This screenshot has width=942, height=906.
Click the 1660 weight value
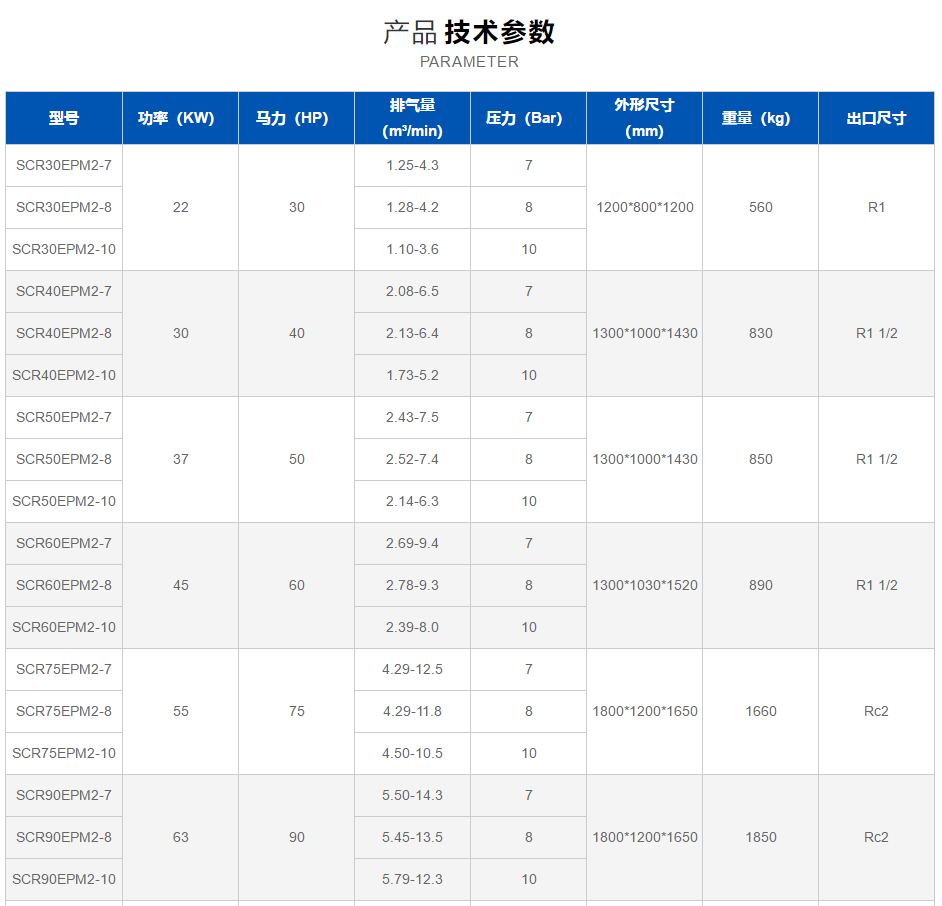tap(760, 711)
